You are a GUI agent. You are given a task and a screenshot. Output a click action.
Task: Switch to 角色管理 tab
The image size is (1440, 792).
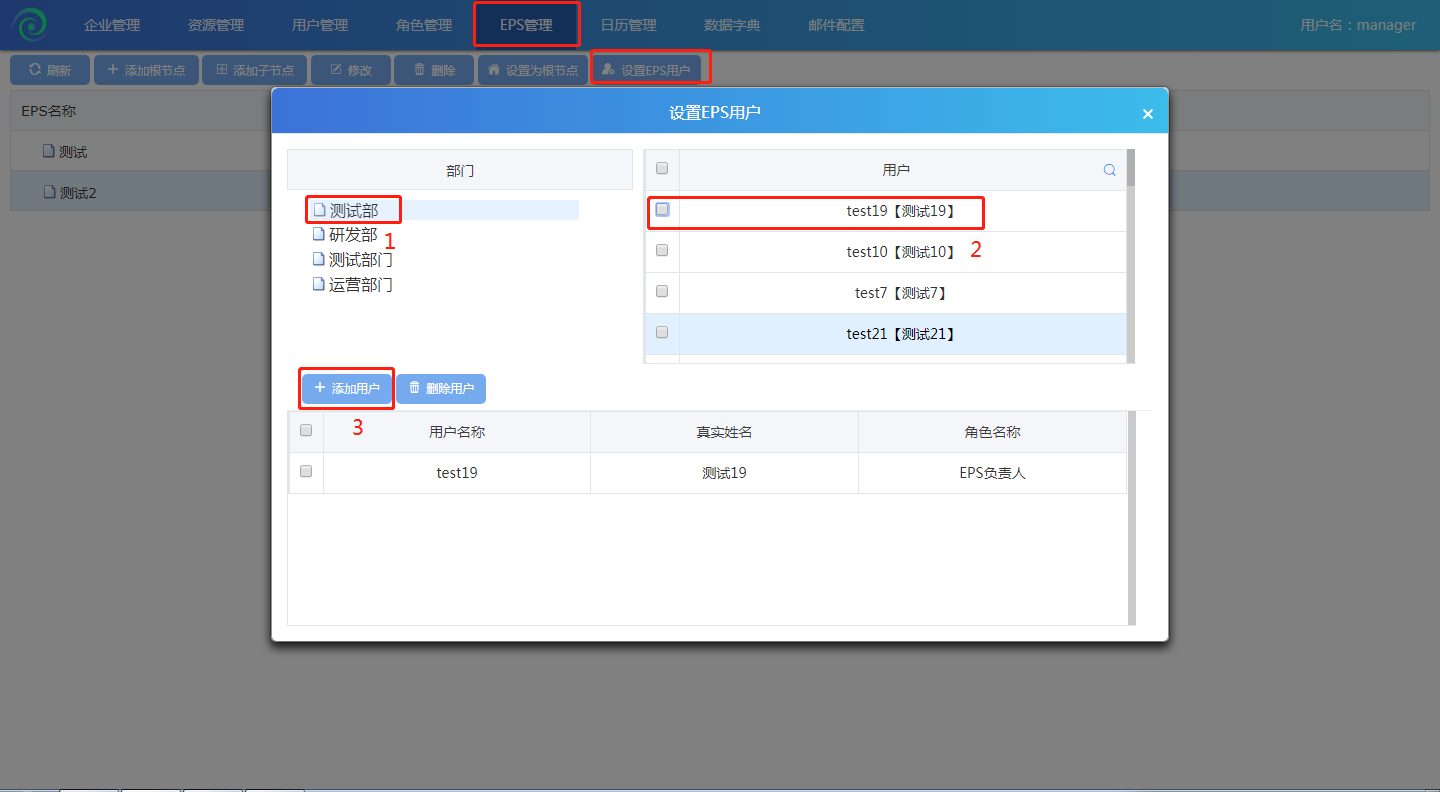pos(424,25)
